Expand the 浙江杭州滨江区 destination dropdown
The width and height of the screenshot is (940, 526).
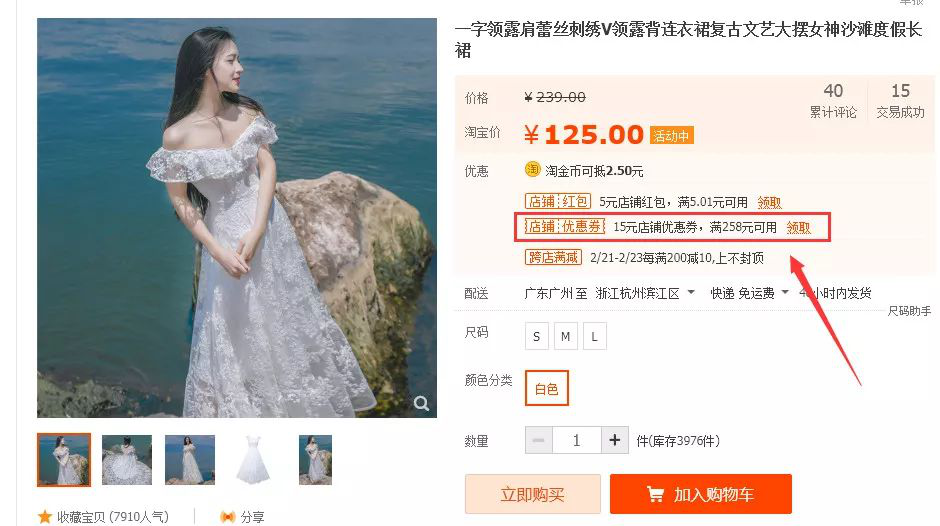pos(691,292)
